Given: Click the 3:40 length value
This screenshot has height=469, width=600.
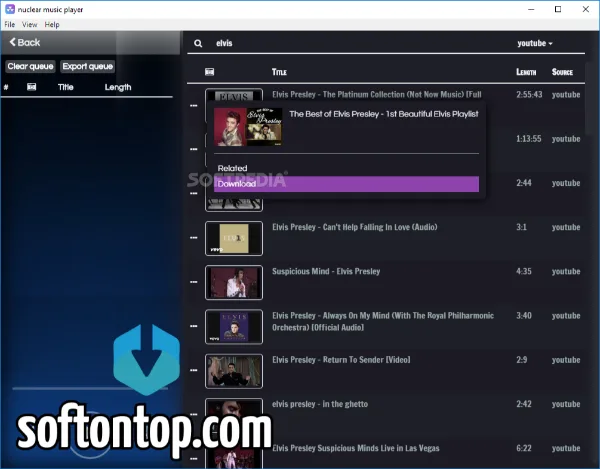Looking at the screenshot, I should pyautogui.click(x=524, y=316).
